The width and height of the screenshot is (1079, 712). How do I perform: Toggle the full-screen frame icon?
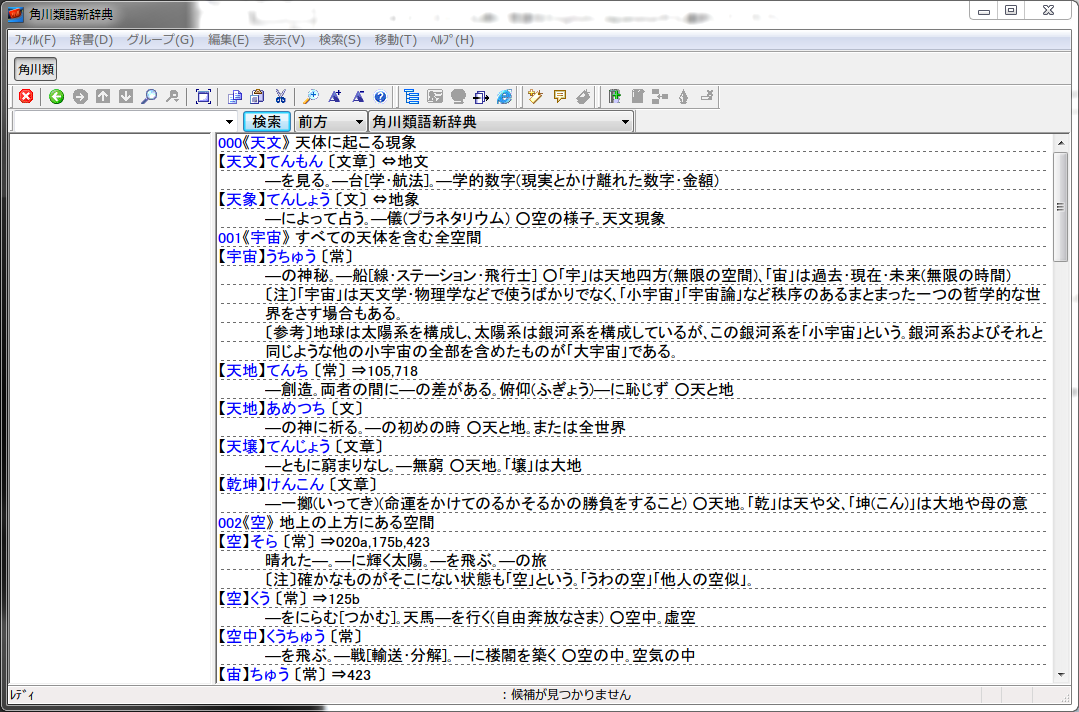203,96
